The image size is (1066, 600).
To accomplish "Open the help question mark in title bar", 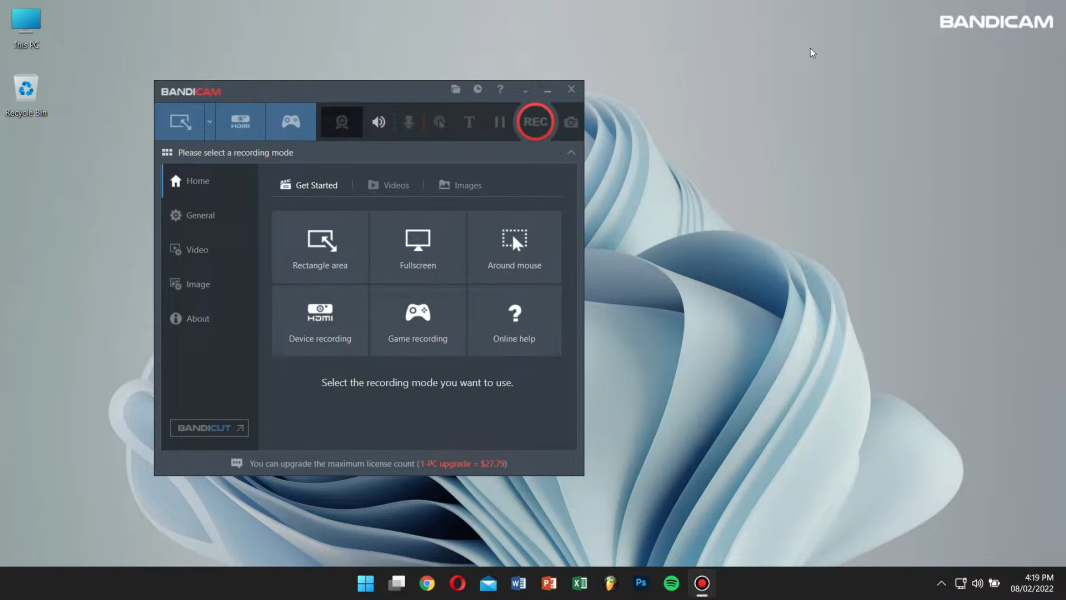I will (x=500, y=89).
